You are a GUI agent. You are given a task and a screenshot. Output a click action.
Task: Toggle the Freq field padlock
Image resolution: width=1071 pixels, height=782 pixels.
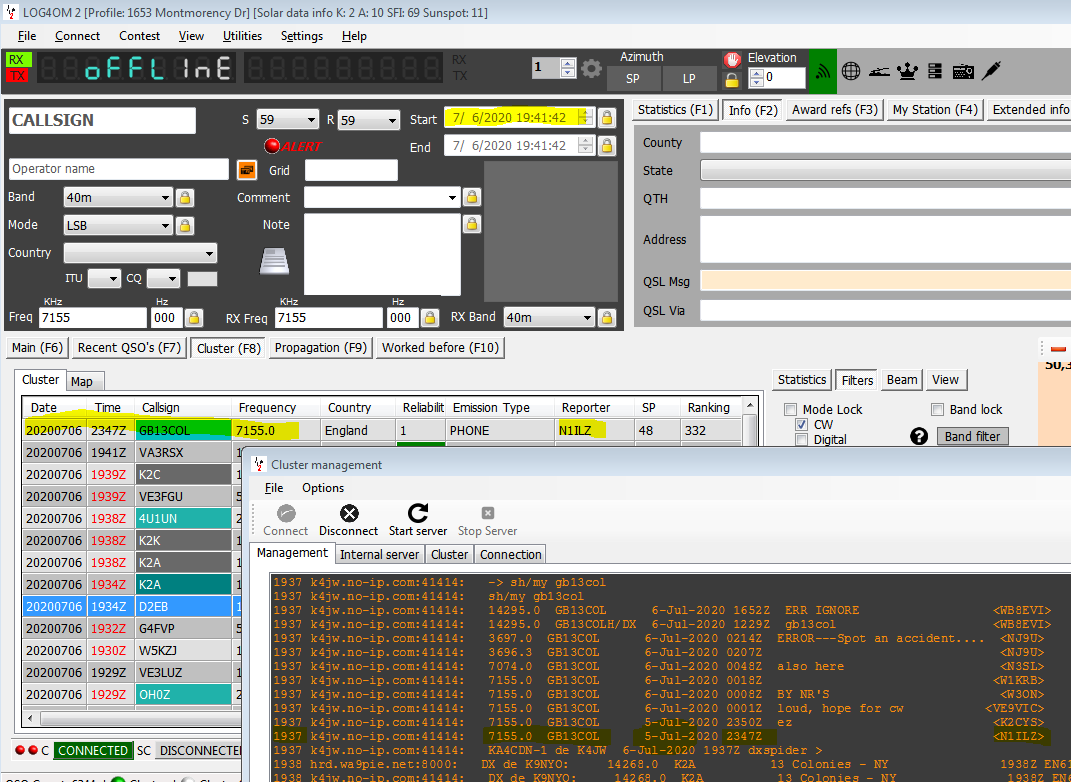click(x=194, y=318)
